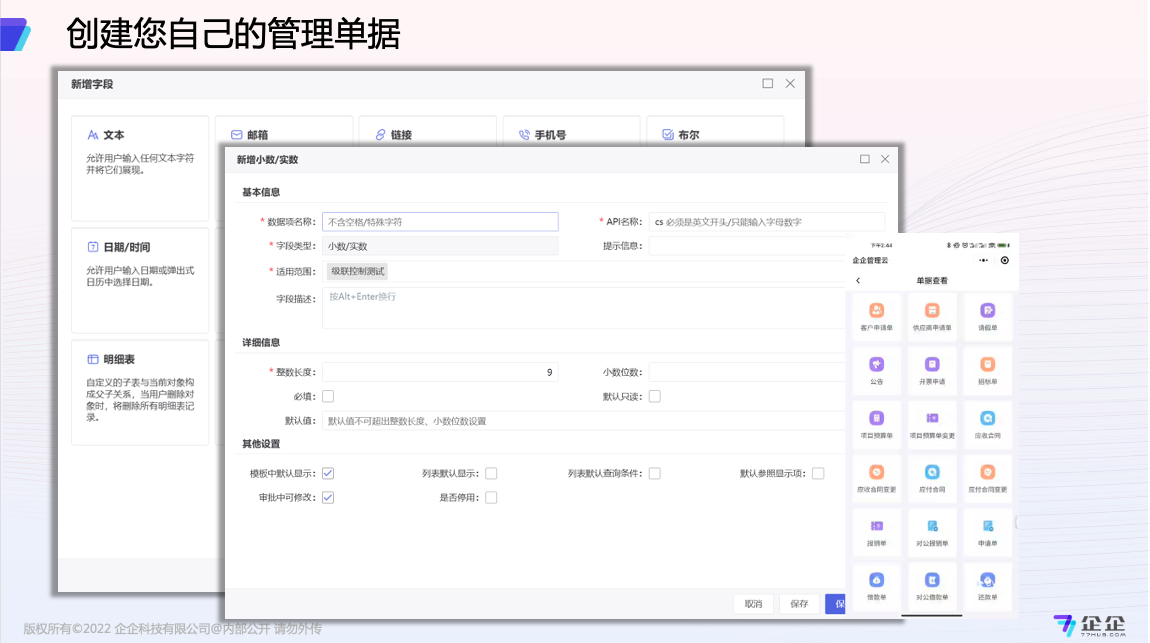Select the 文本 field type card

click(140, 167)
